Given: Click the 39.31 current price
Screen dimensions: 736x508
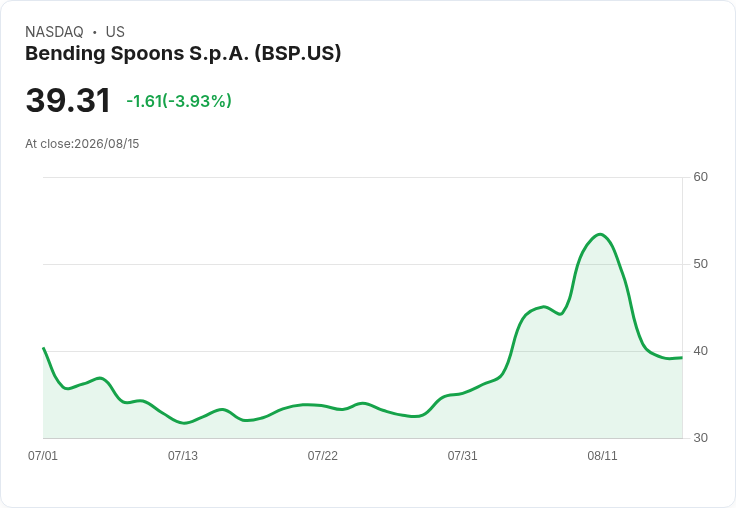Looking at the screenshot, I should point(68,100).
